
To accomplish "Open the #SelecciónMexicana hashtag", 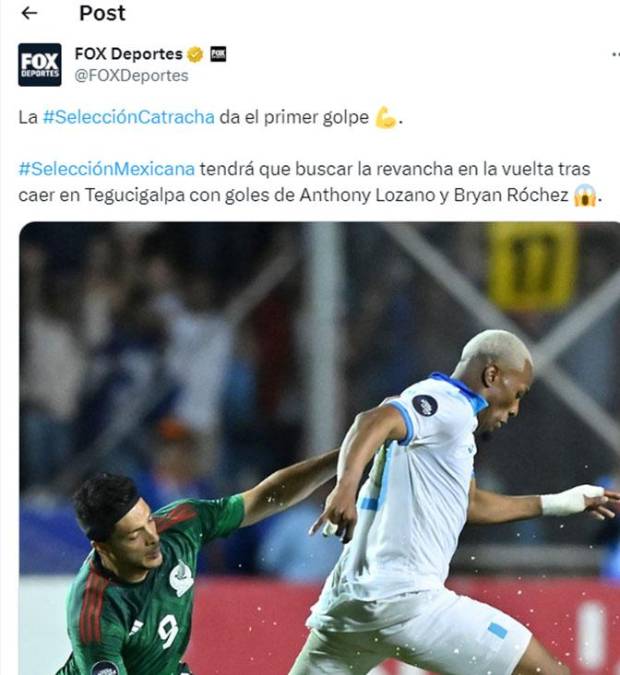I will point(107,169).
